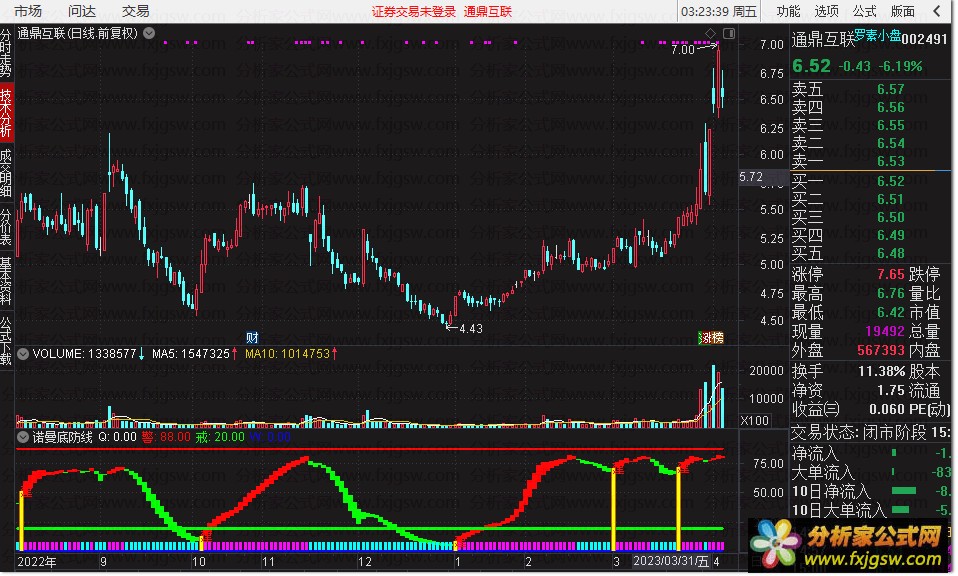This screenshot has width=958, height=576.
Task: Open the 问达 menu
Action: coord(82,11)
